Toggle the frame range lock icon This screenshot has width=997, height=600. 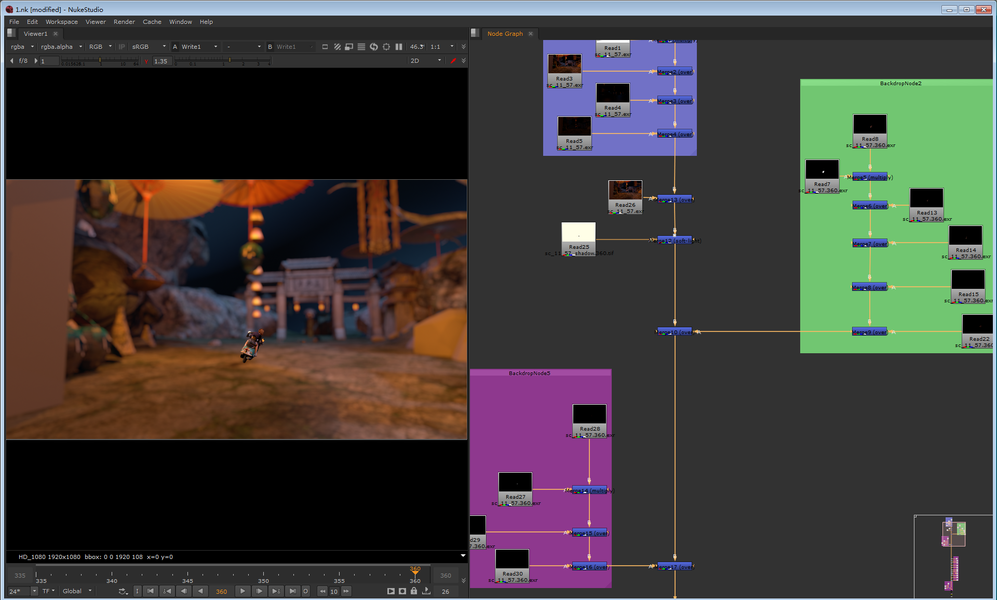pyautogui.click(x=414, y=591)
